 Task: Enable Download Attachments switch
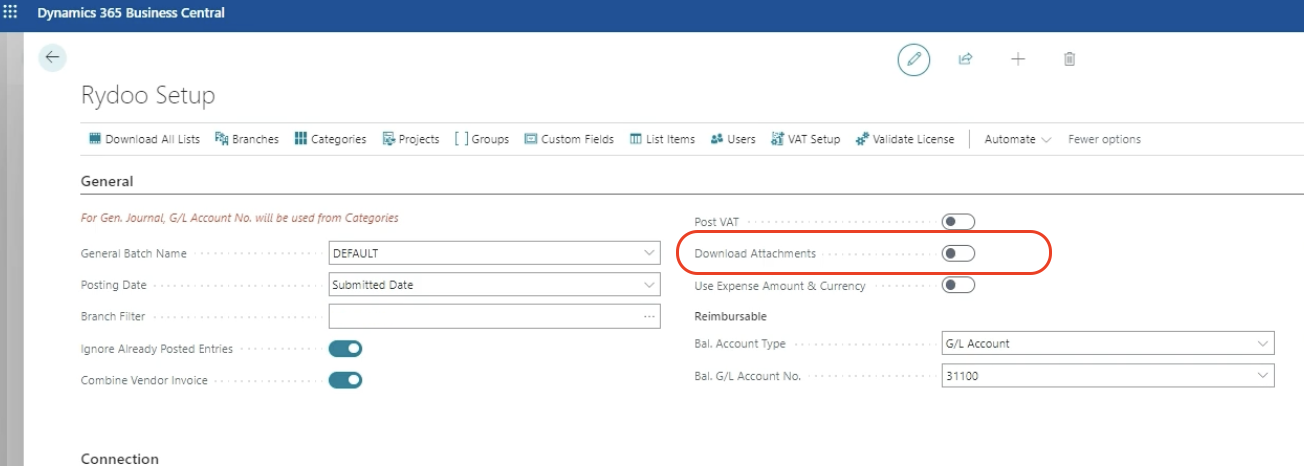[x=958, y=254]
